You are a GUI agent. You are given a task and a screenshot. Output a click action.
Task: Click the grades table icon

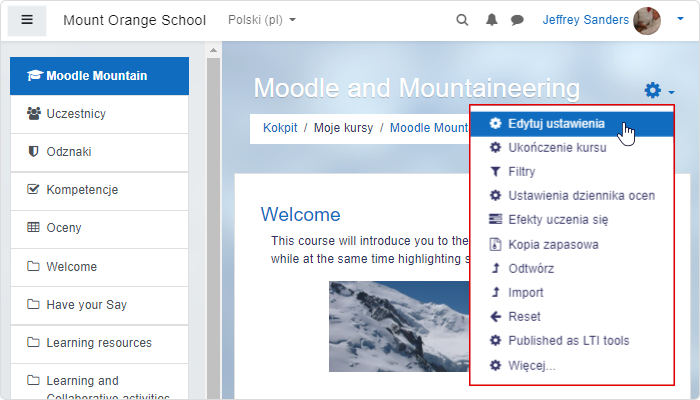pos(33,227)
